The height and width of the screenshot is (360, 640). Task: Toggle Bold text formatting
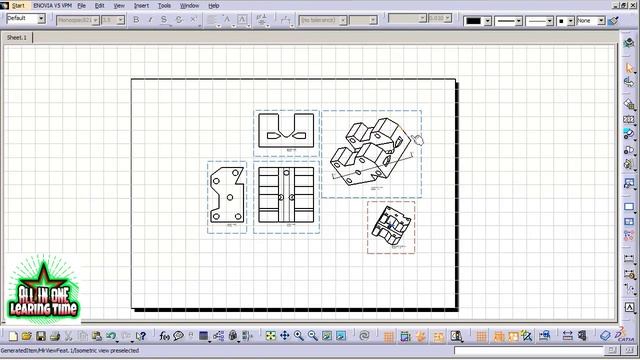pyautogui.click(x=136, y=20)
